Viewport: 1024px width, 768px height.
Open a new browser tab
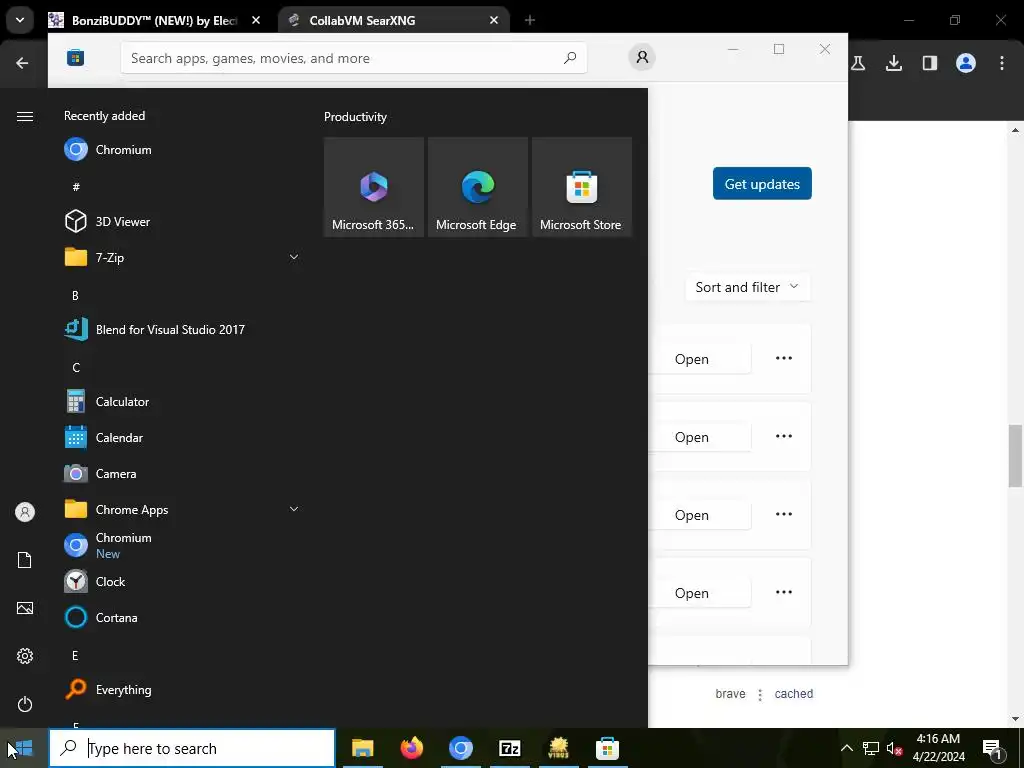[x=530, y=20]
